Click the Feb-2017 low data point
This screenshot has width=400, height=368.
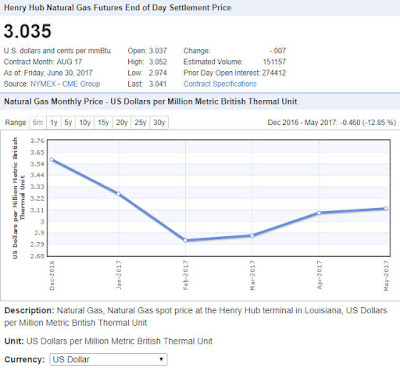pos(185,240)
